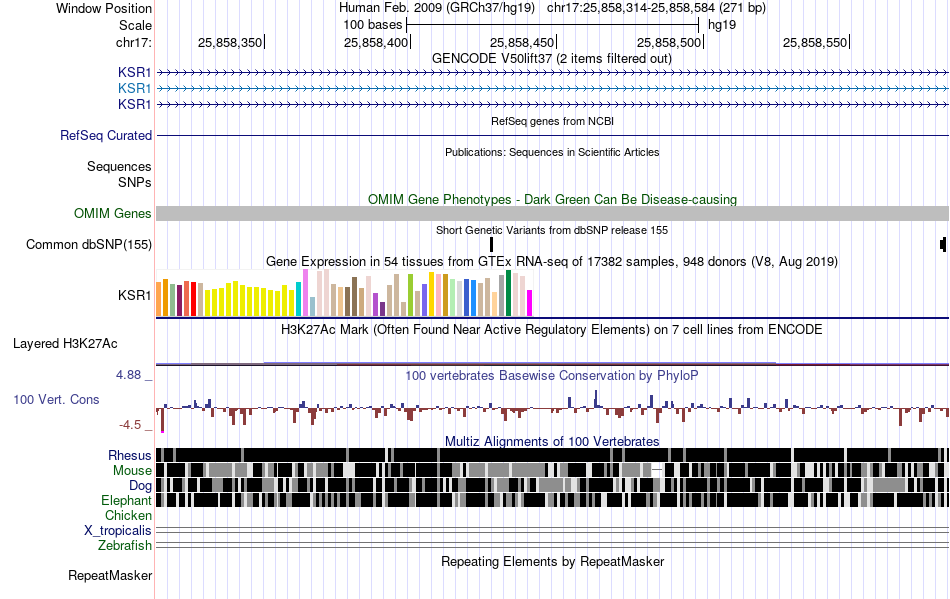Click the Window Position track label
This screenshot has height=599, width=950.
point(104,8)
